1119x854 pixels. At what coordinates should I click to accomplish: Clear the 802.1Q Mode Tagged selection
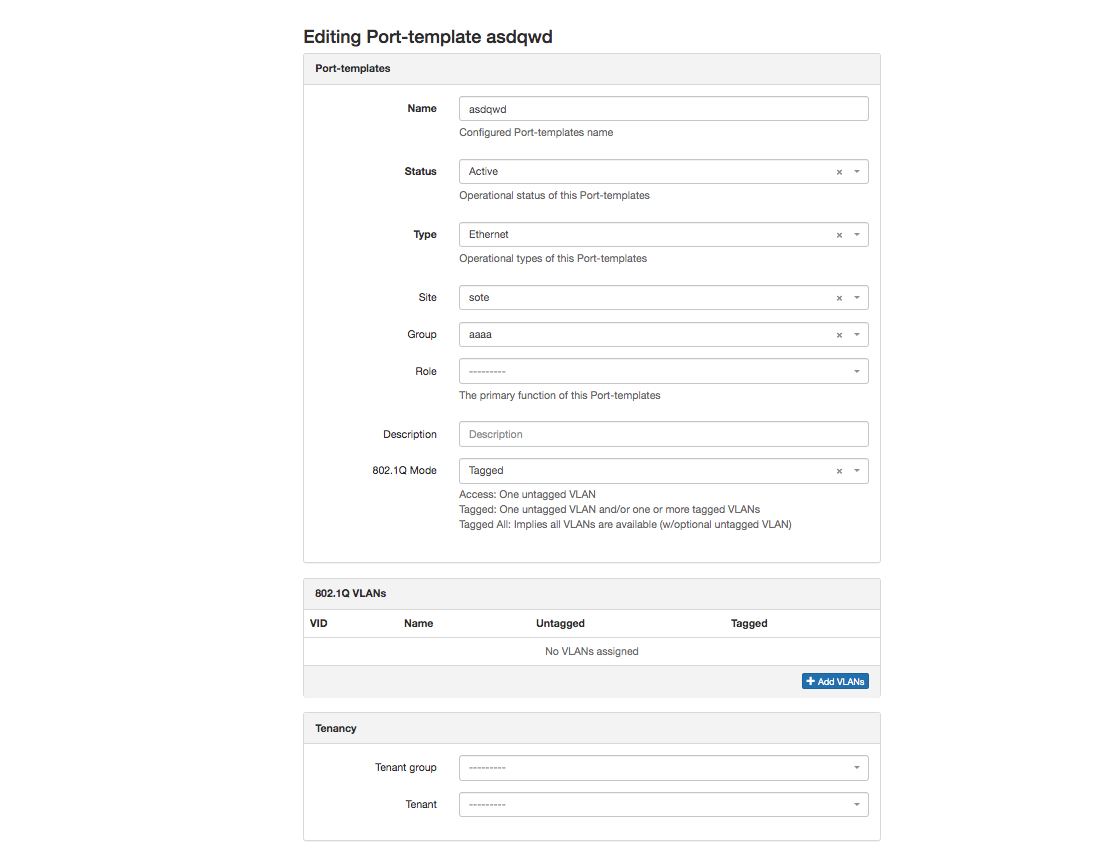tap(839, 471)
